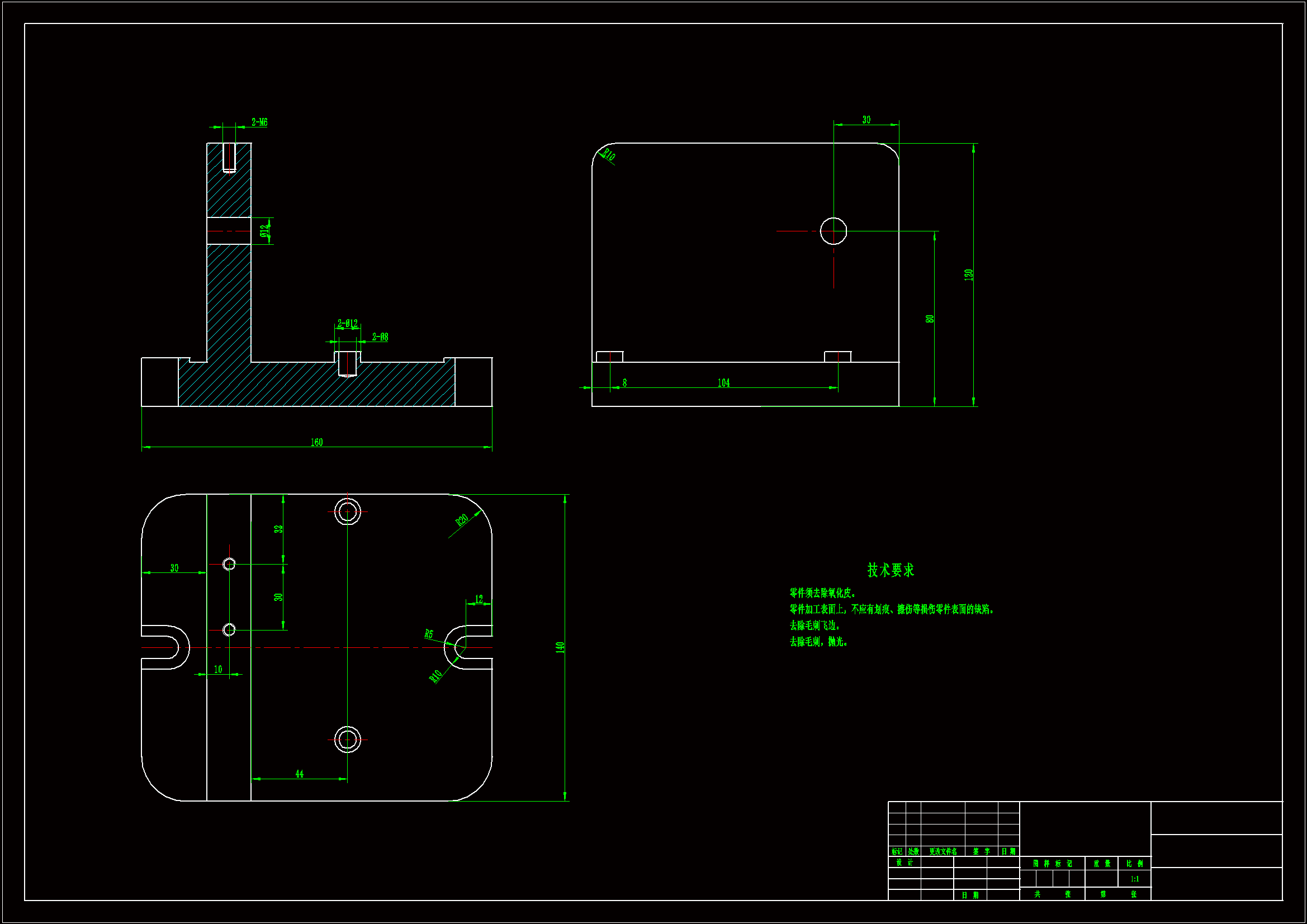Select the 2-M6 thread callout label
The width and height of the screenshot is (1307, 924).
tap(259, 122)
